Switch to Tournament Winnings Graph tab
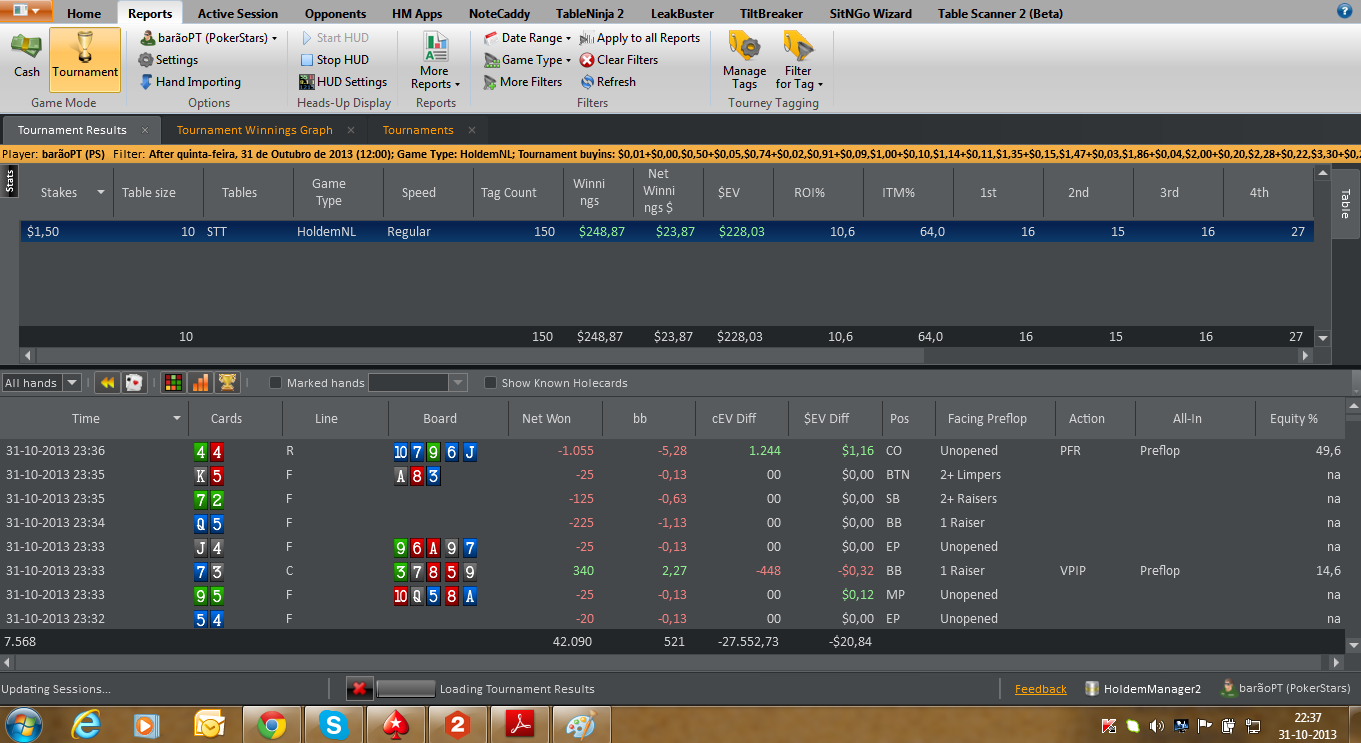 point(254,130)
